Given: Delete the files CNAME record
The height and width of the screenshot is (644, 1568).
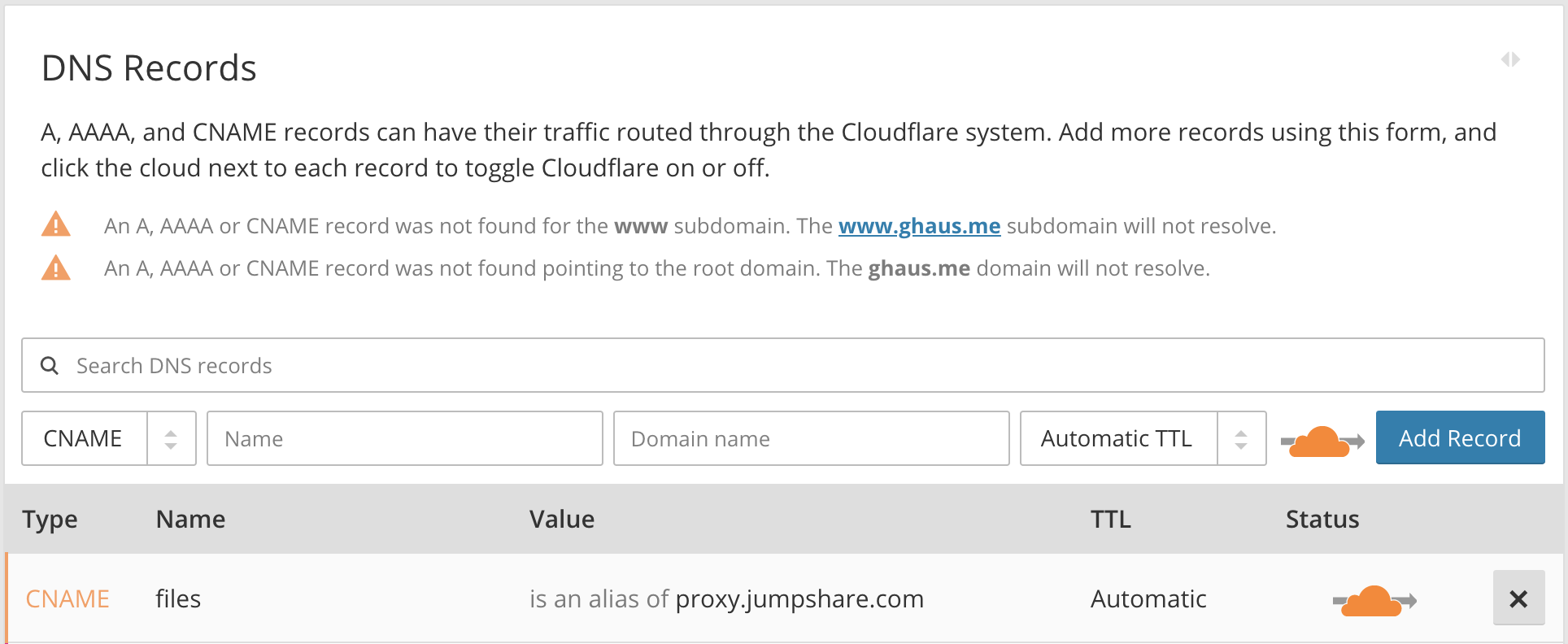Looking at the screenshot, I should 1518,599.
